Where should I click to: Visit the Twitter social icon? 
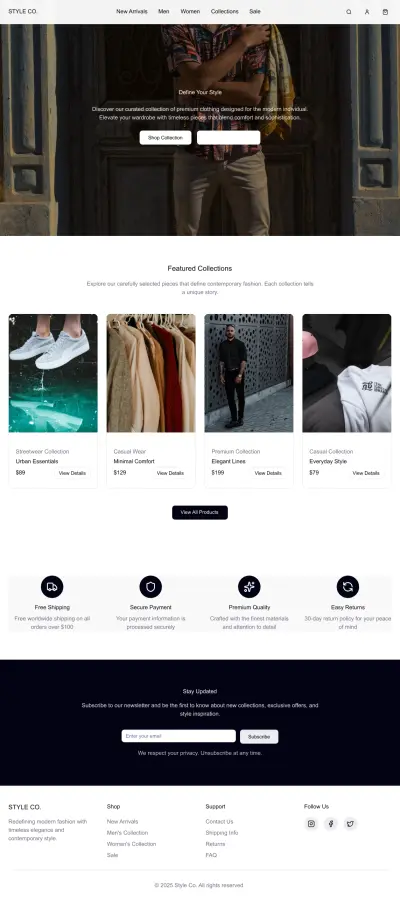(350, 824)
